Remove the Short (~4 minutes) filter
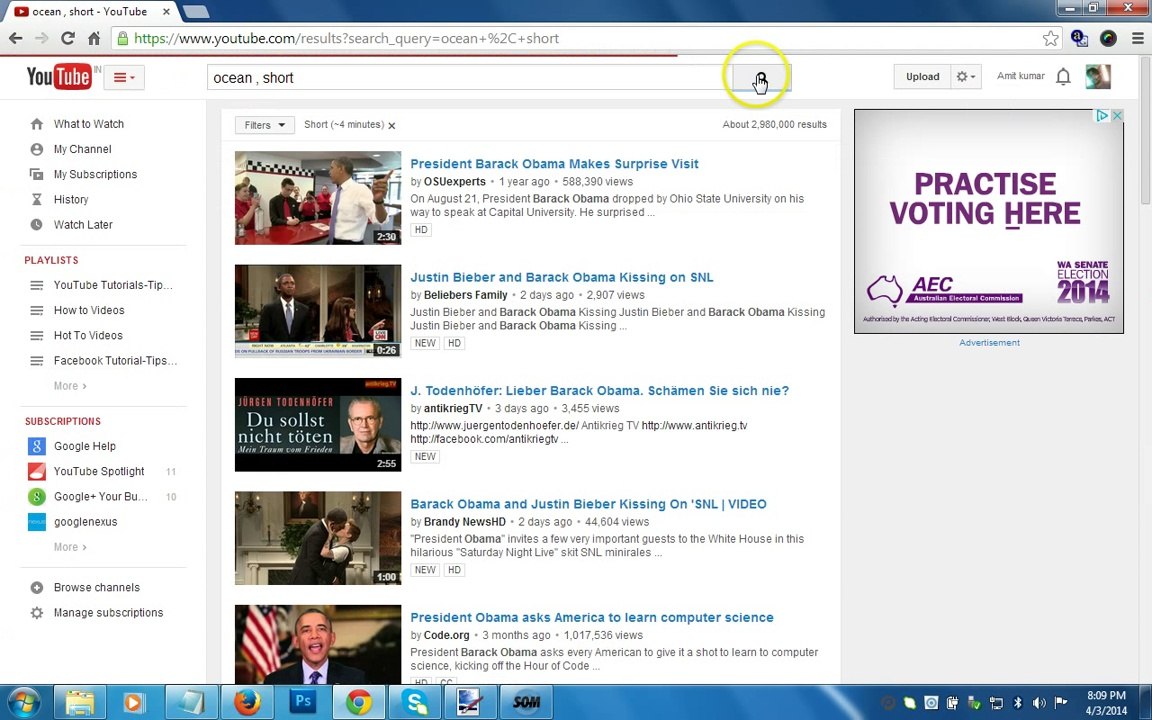The image size is (1152, 720). tap(392, 126)
